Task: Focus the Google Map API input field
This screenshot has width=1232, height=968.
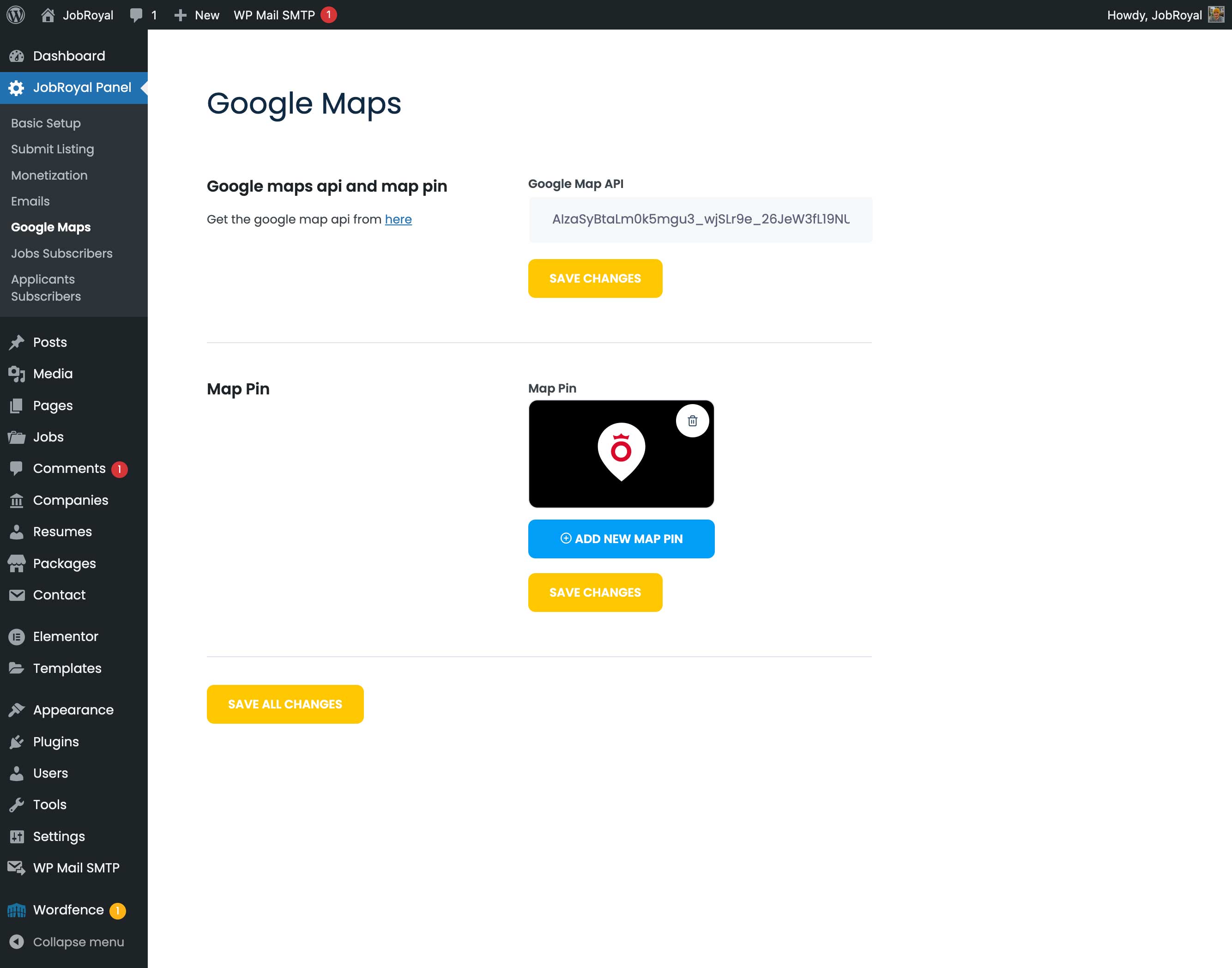Action: [701, 219]
